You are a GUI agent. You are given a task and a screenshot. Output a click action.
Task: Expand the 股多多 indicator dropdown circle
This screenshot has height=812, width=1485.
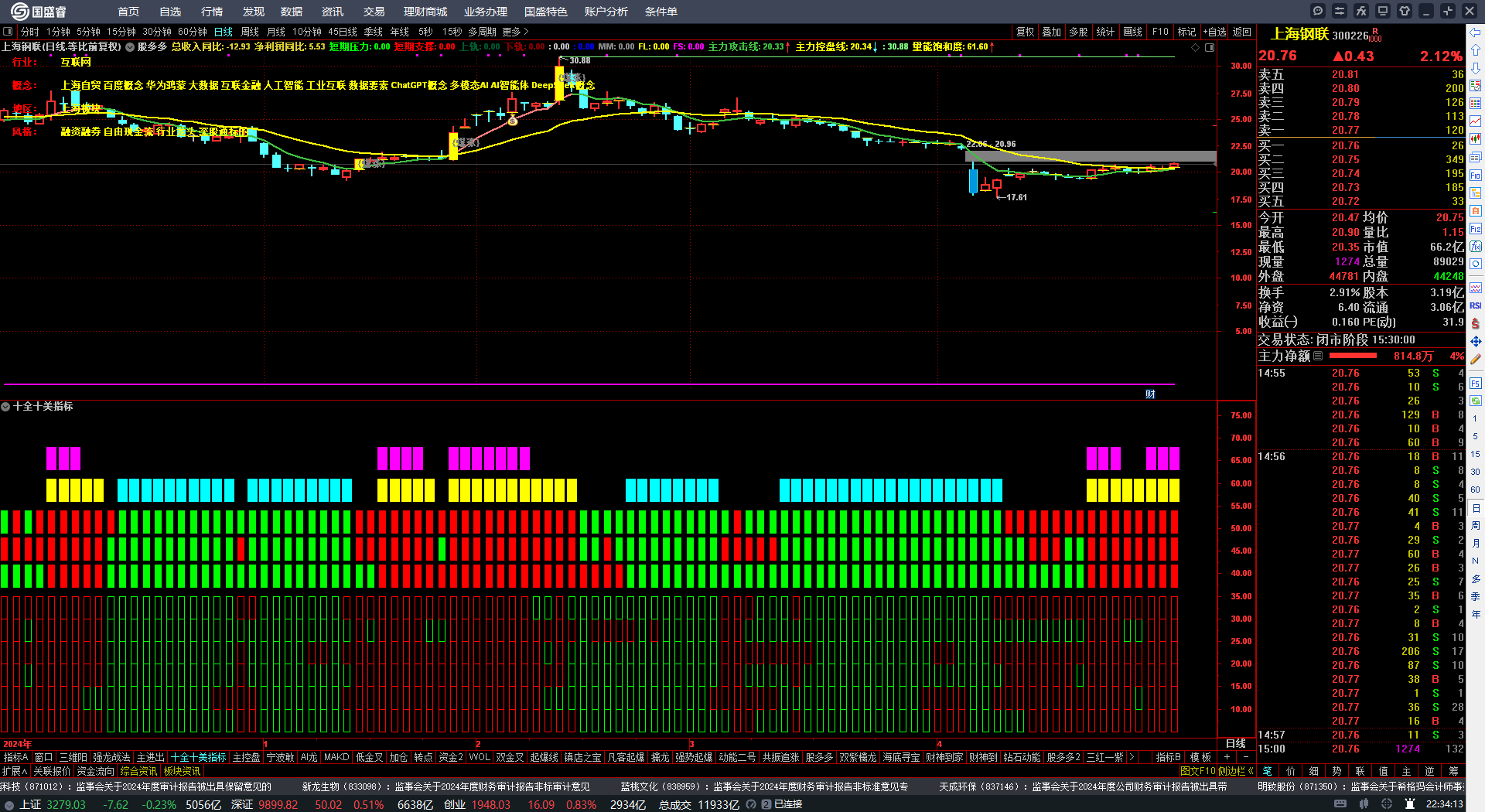(x=130, y=47)
